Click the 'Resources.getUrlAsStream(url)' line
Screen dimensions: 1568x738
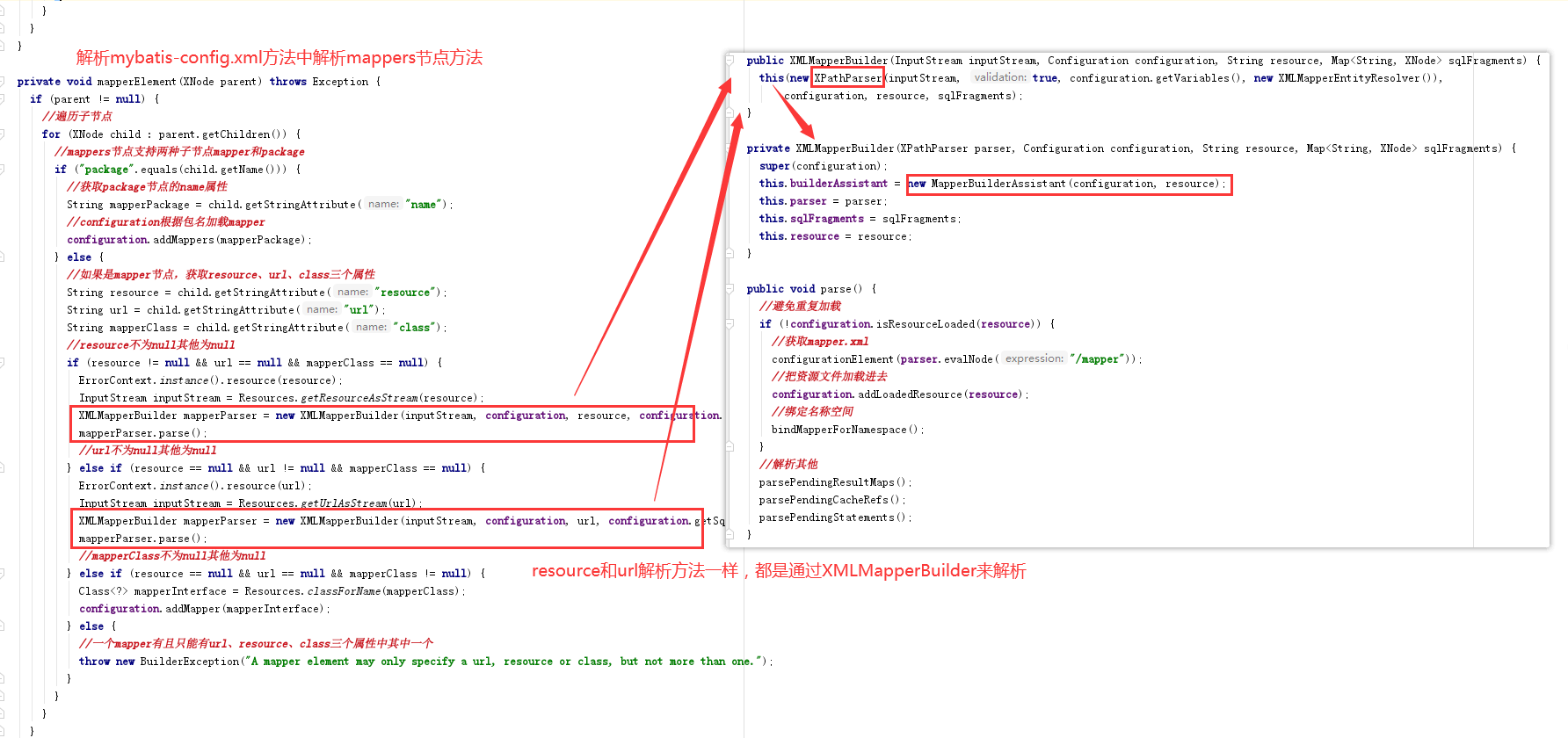click(250, 503)
